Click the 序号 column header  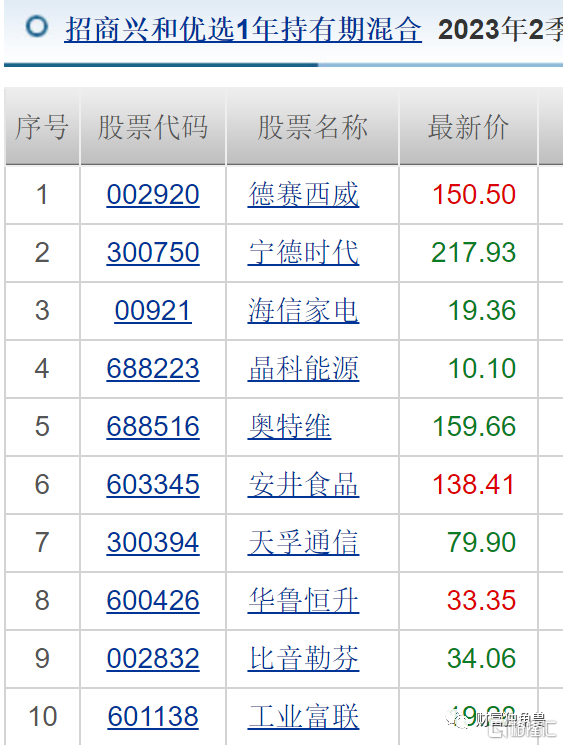pos(42,127)
